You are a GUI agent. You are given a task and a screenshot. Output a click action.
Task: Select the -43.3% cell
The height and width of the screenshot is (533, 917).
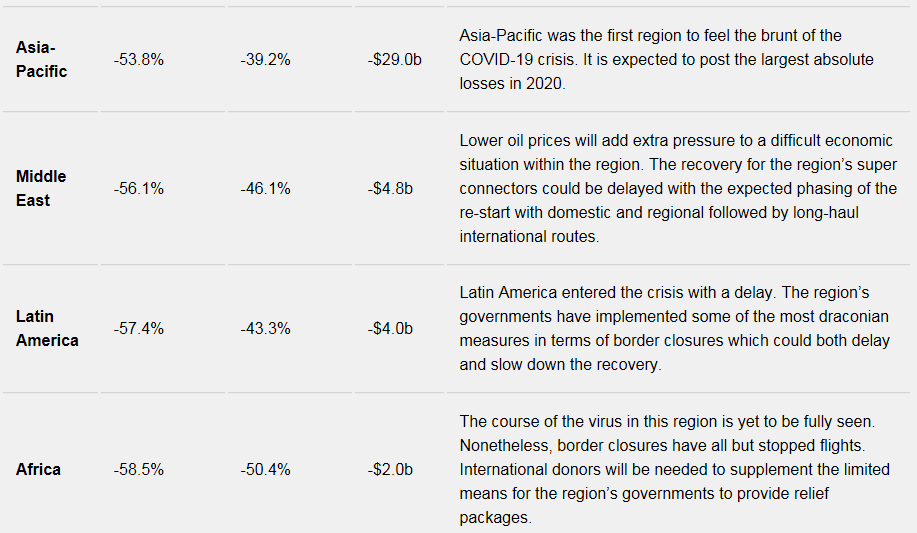265,328
